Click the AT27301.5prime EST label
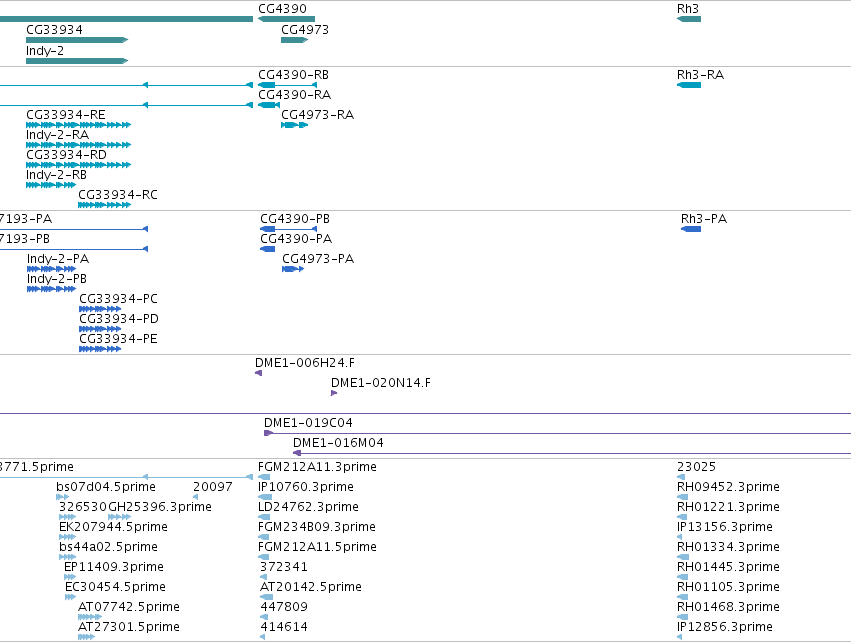The height and width of the screenshot is (642, 851). (129, 627)
